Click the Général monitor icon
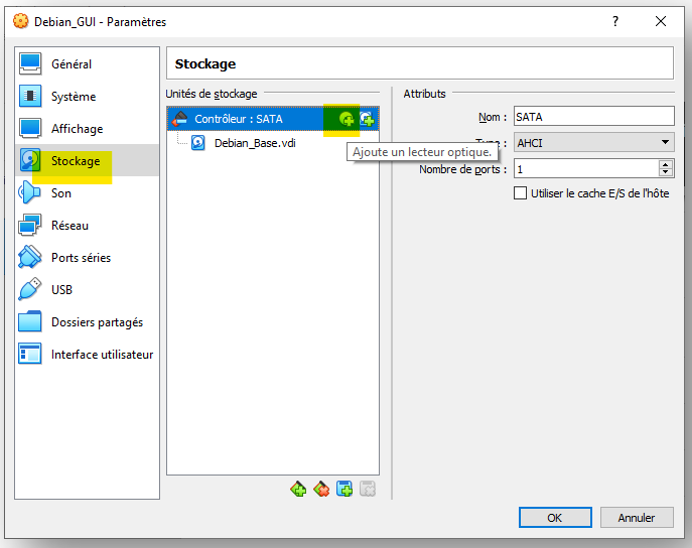This screenshot has width=692, height=548. click(x=30, y=64)
